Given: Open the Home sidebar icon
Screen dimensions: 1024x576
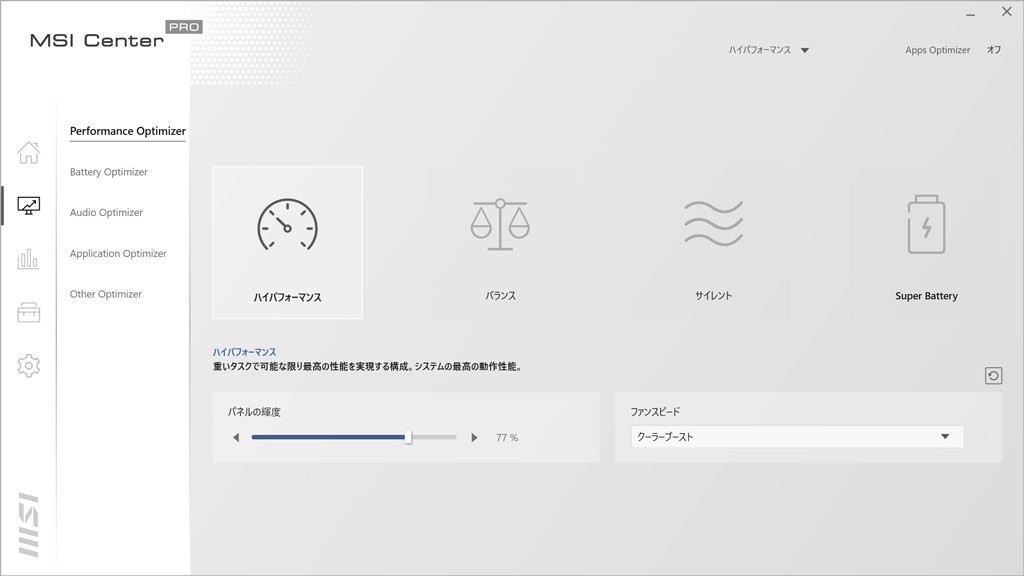Looking at the screenshot, I should coord(29,153).
